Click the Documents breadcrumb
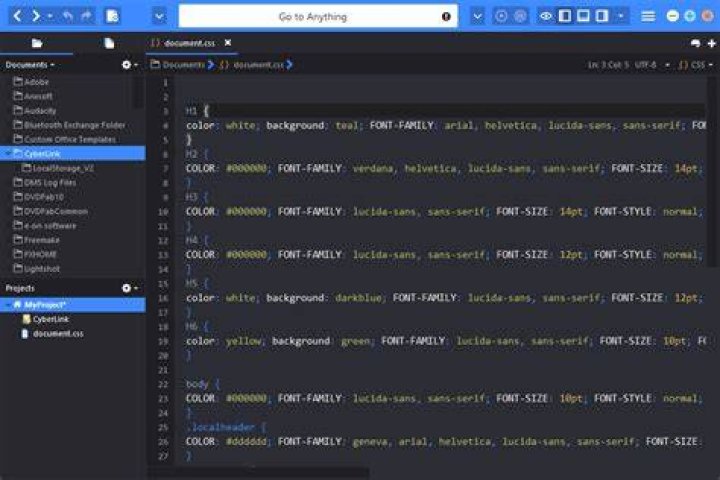 pyautogui.click(x=178, y=65)
